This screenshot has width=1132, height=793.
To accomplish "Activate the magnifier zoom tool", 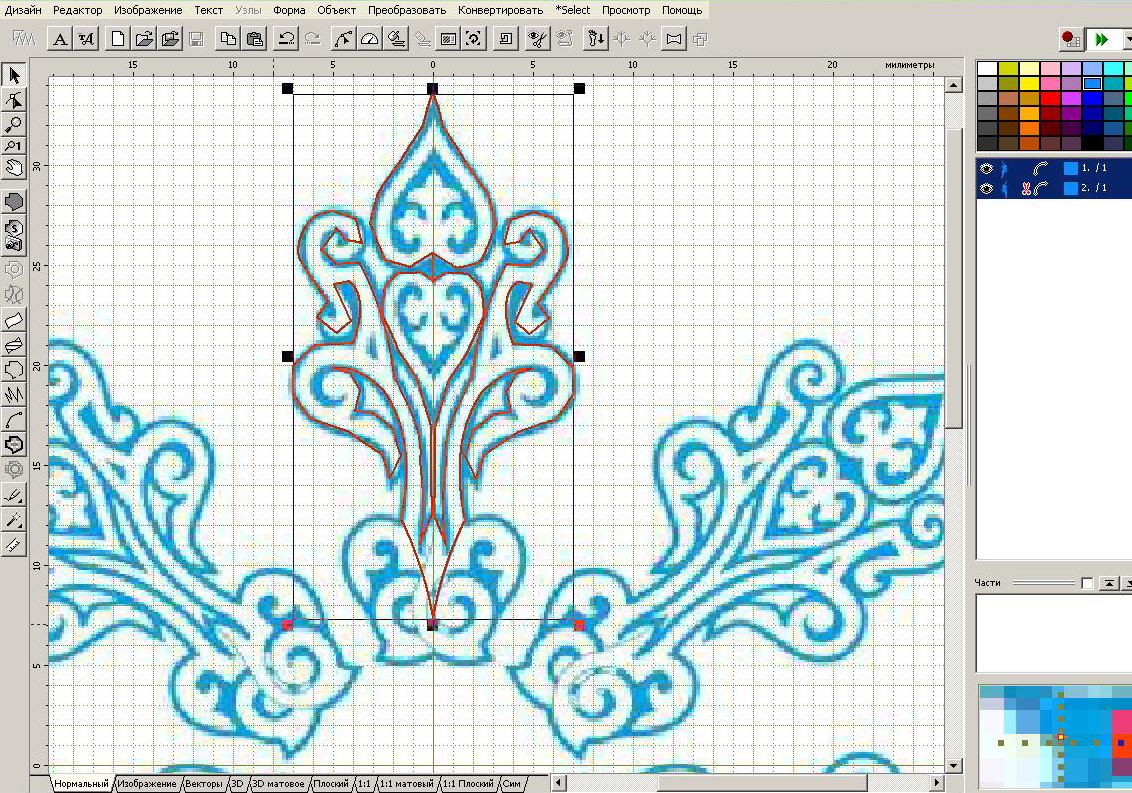I will coord(14,124).
